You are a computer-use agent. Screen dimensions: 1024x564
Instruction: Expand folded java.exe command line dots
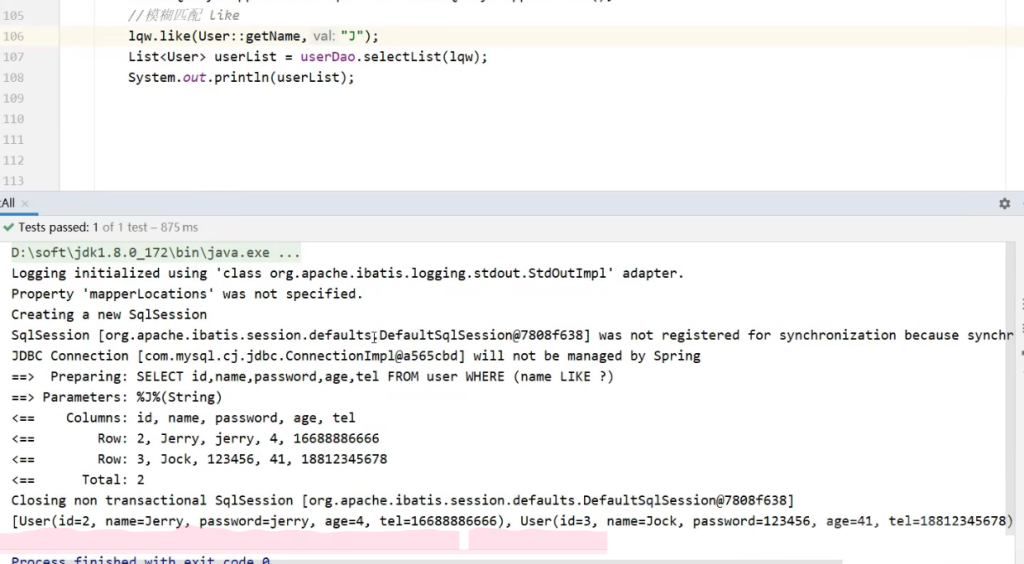coord(289,253)
